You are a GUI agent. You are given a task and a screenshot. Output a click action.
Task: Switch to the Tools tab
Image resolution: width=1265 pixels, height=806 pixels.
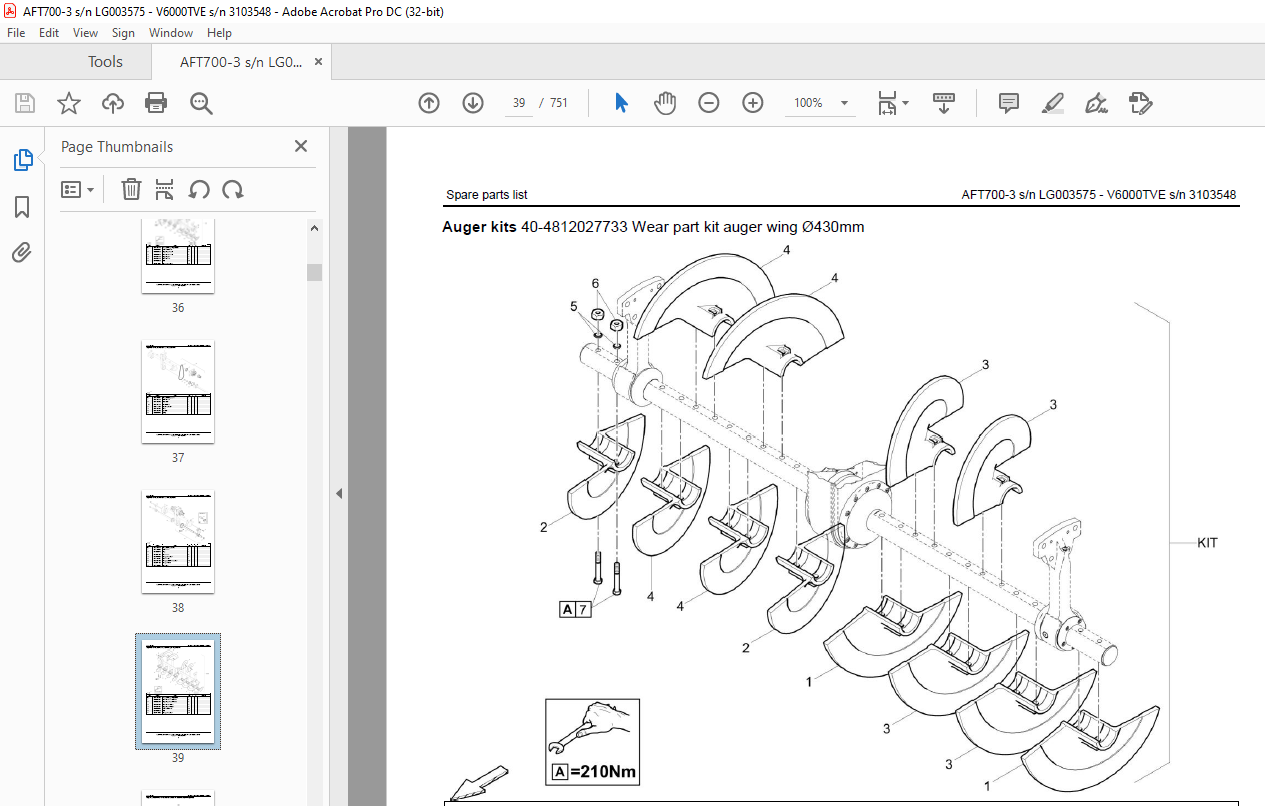[x=105, y=62]
